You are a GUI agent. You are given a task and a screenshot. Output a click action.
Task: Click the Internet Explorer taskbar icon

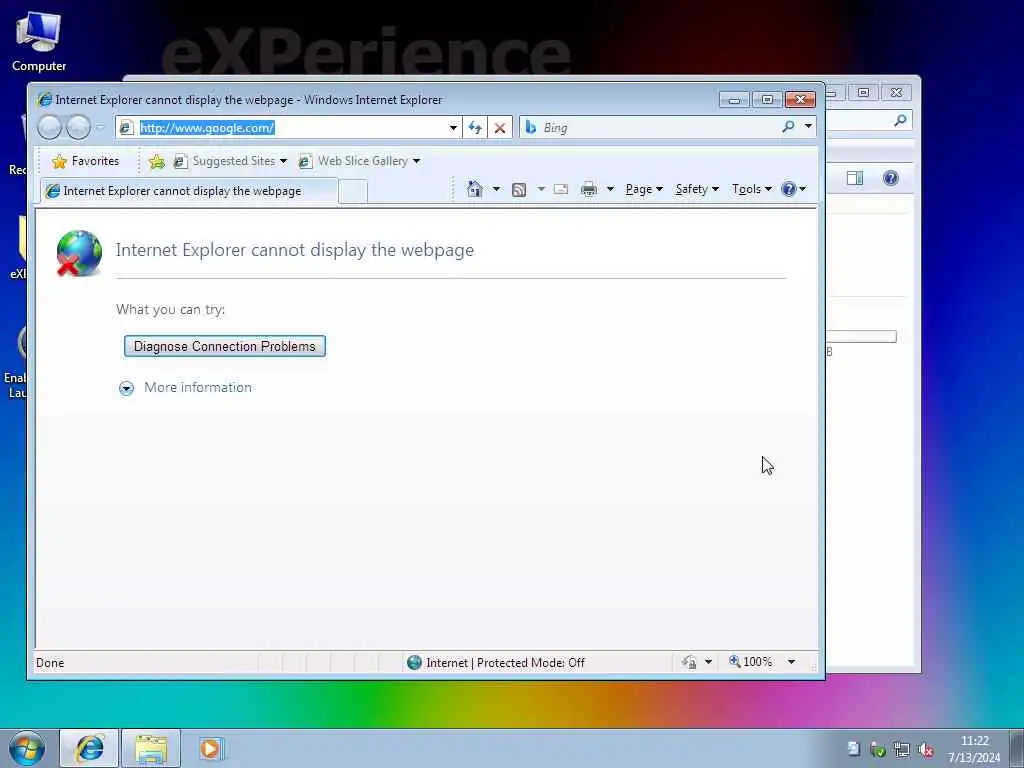90,749
